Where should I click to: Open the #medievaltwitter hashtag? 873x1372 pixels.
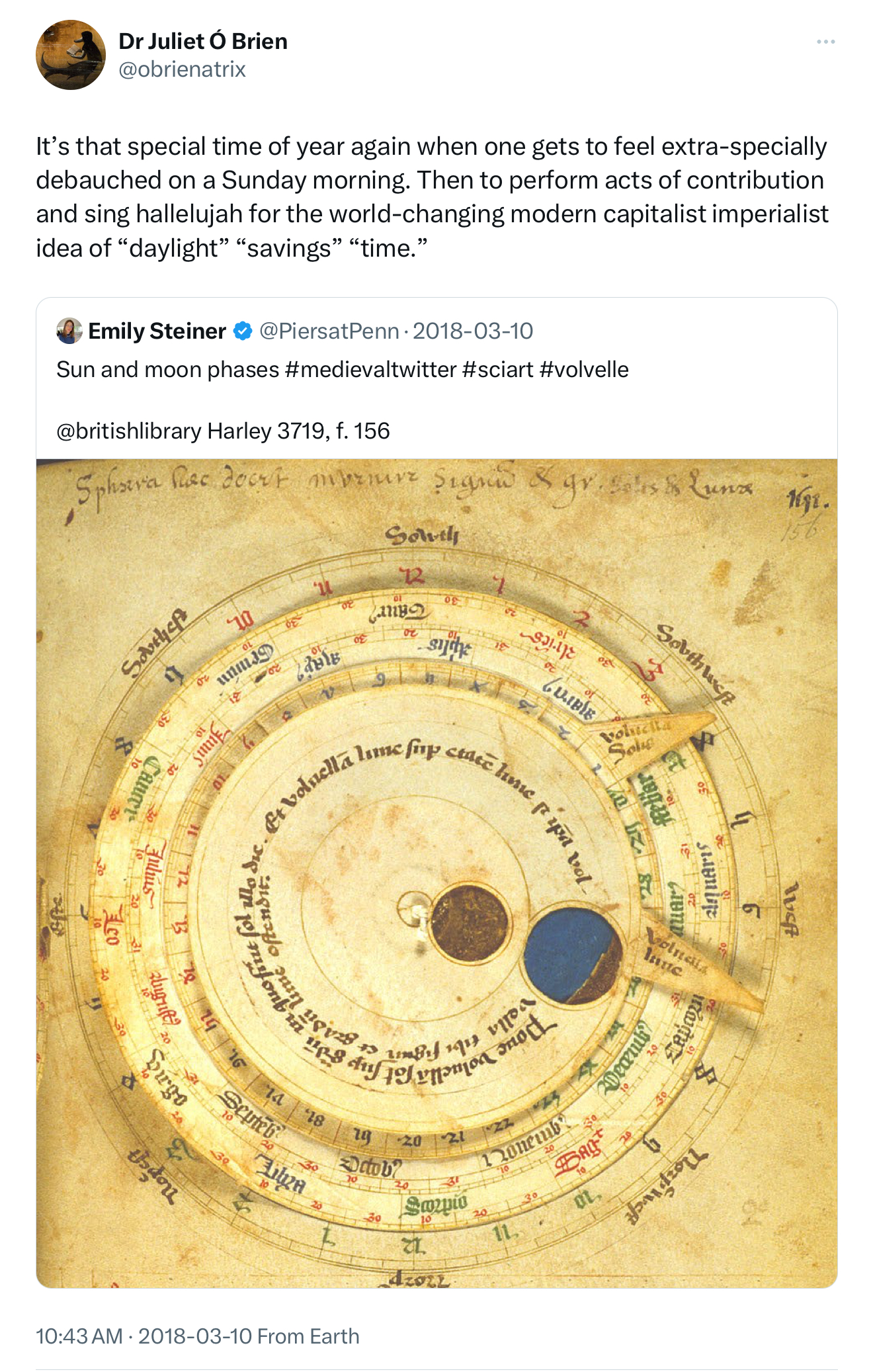370,369
